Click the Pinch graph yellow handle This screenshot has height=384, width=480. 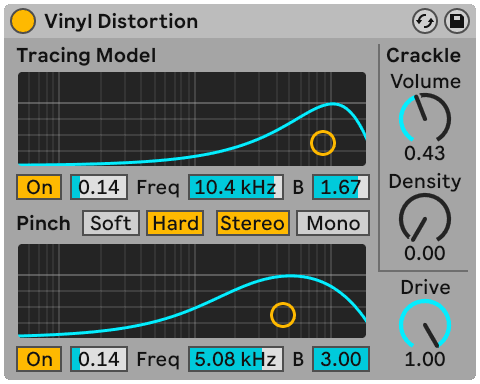[x=283, y=315]
